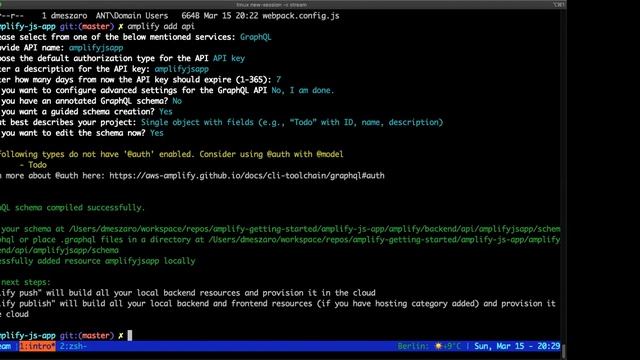Click the terminal cursor block at the prompt
Image resolution: width=640 pixels, height=360 pixels.
(x=130, y=336)
